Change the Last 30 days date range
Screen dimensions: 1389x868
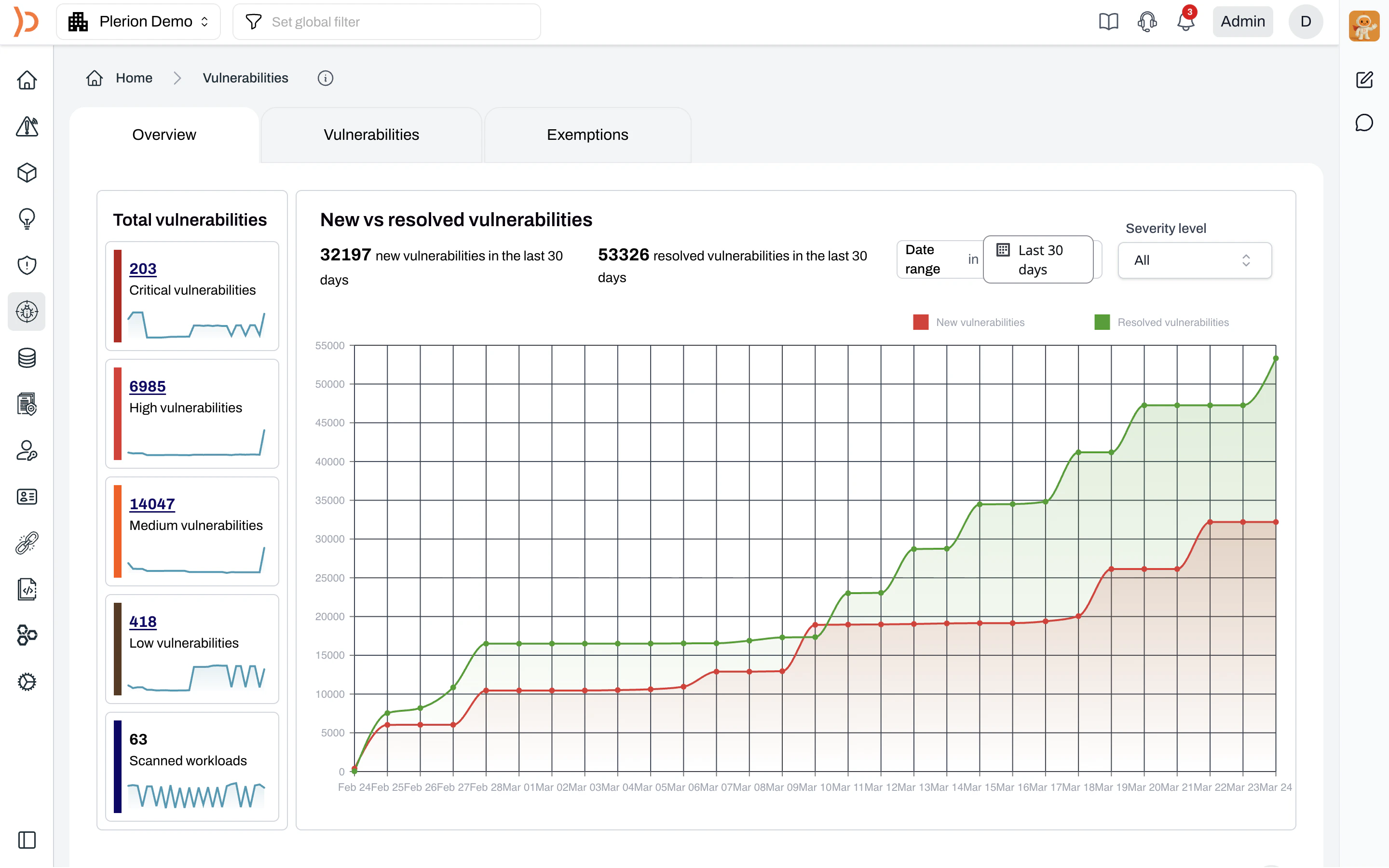(x=1038, y=259)
